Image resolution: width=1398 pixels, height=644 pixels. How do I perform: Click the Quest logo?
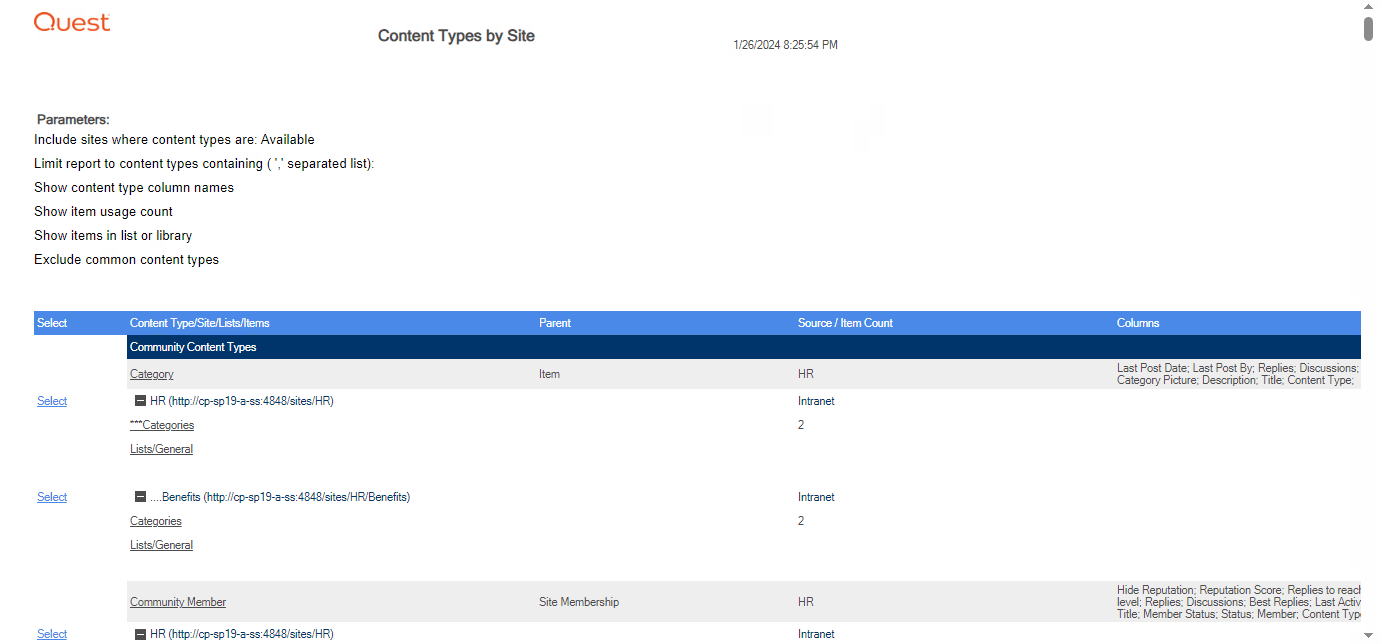pos(71,21)
